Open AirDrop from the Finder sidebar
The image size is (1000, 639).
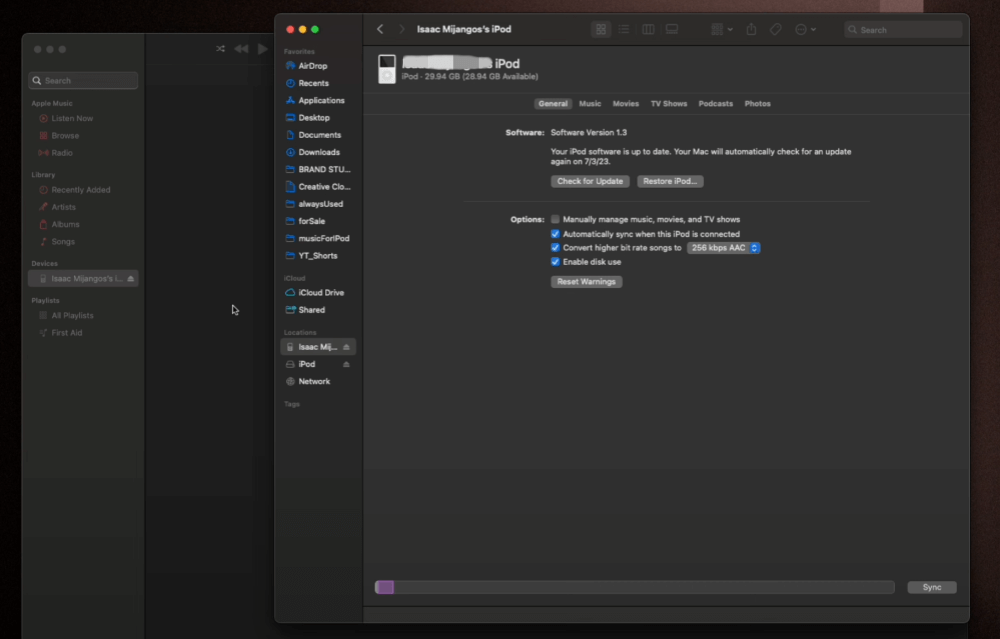coord(312,66)
